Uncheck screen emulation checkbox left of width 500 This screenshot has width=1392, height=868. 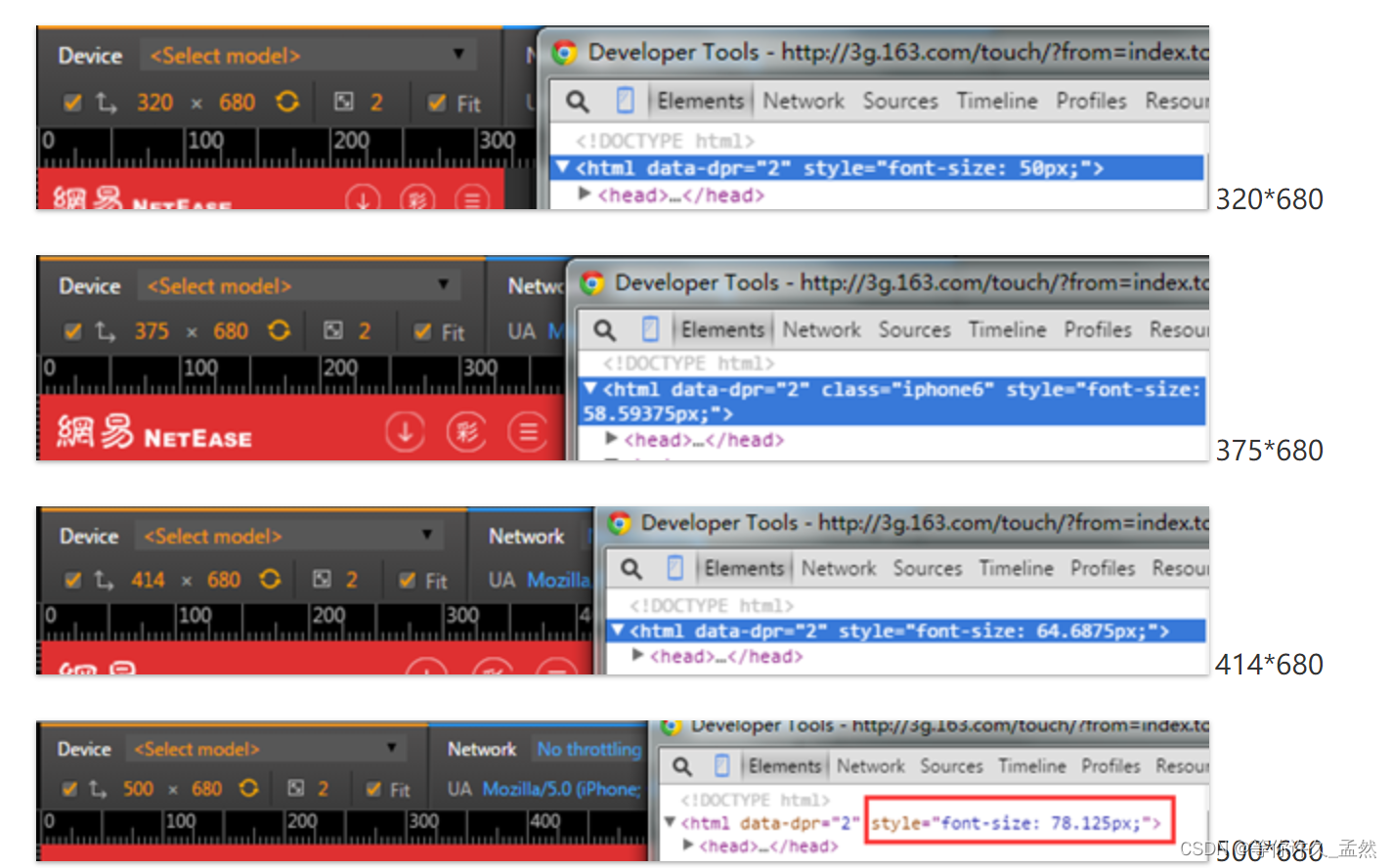click(68, 788)
